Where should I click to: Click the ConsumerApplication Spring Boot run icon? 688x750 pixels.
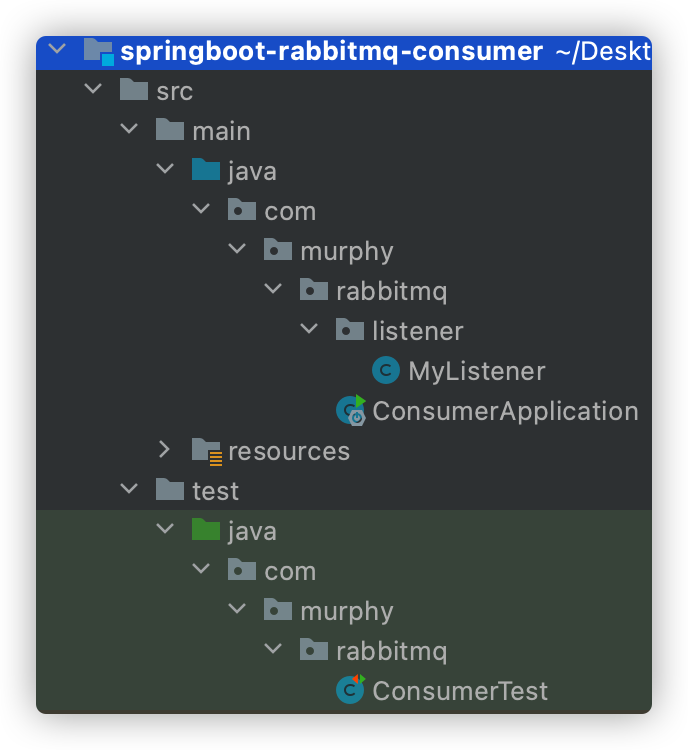pos(351,410)
